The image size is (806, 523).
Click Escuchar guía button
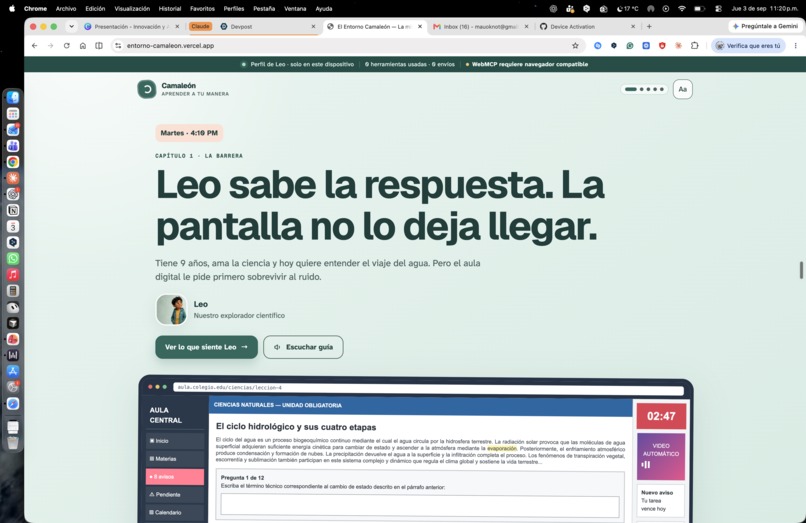[303, 347]
